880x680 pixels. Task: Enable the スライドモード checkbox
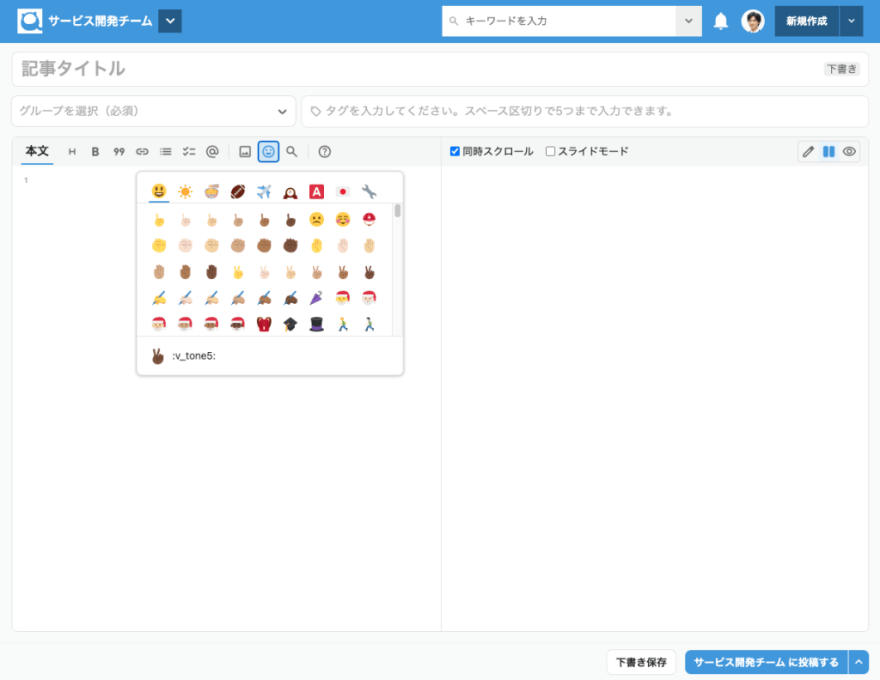click(551, 151)
